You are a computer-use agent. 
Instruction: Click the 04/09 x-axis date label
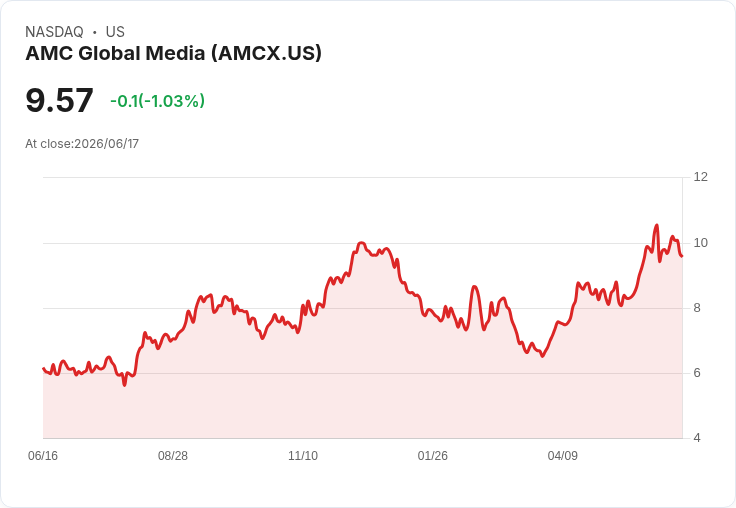(x=562, y=455)
